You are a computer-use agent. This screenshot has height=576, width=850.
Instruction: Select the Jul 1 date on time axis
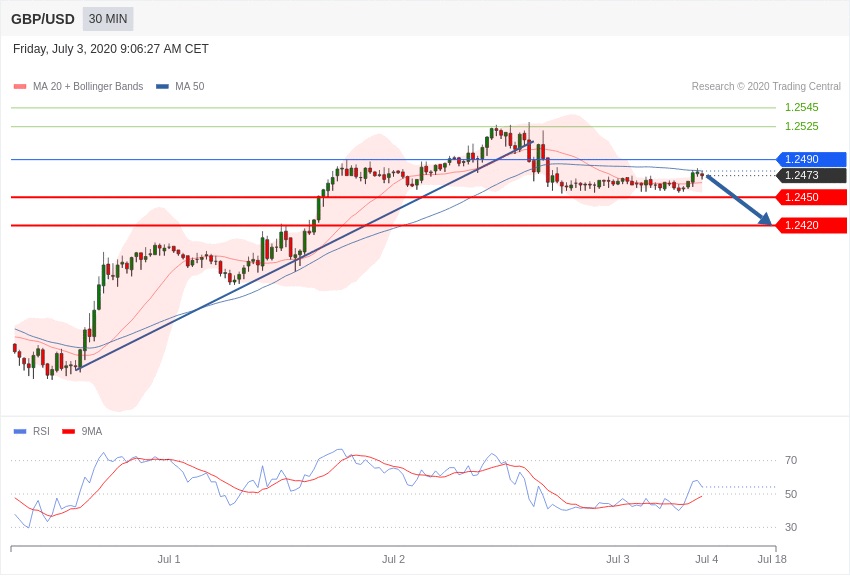click(169, 559)
